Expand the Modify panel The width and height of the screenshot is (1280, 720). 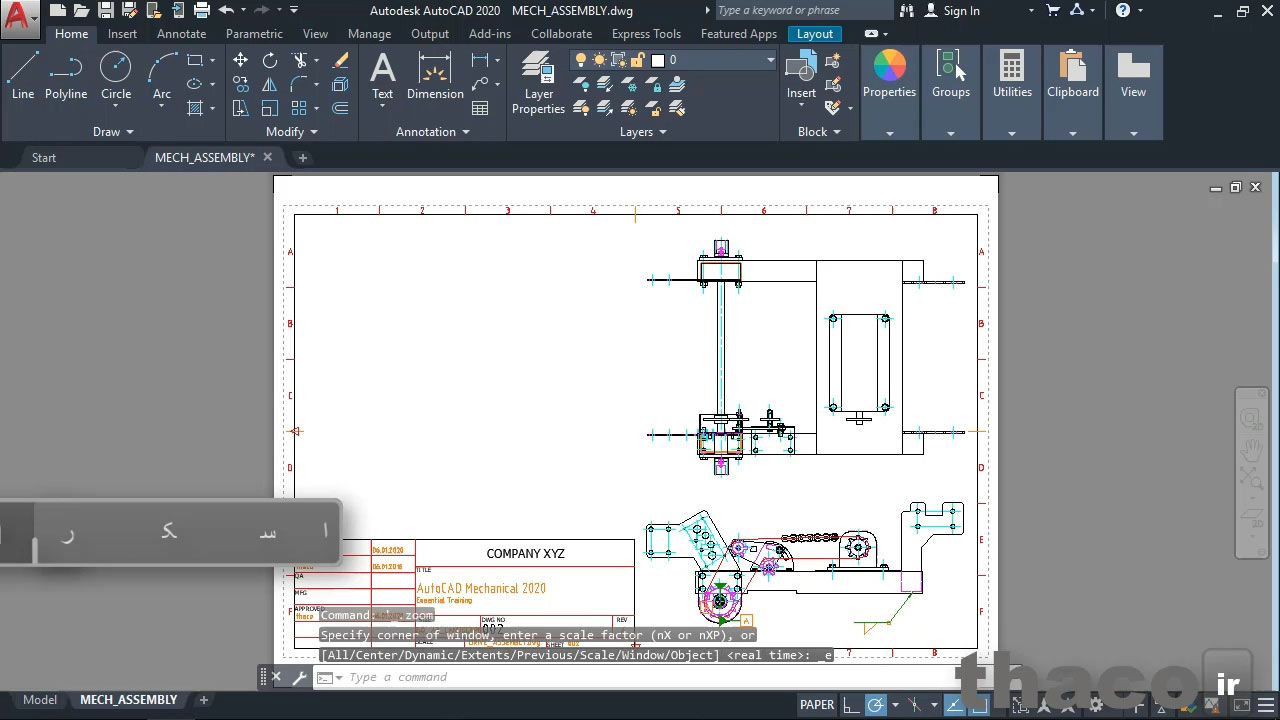(292, 132)
